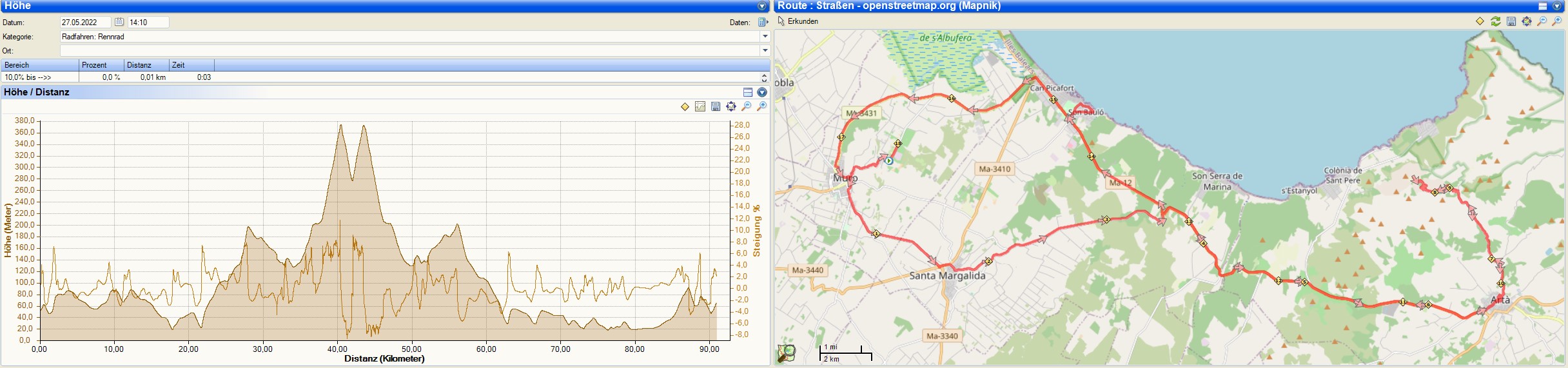Open the Ort dropdown list

pos(765,50)
